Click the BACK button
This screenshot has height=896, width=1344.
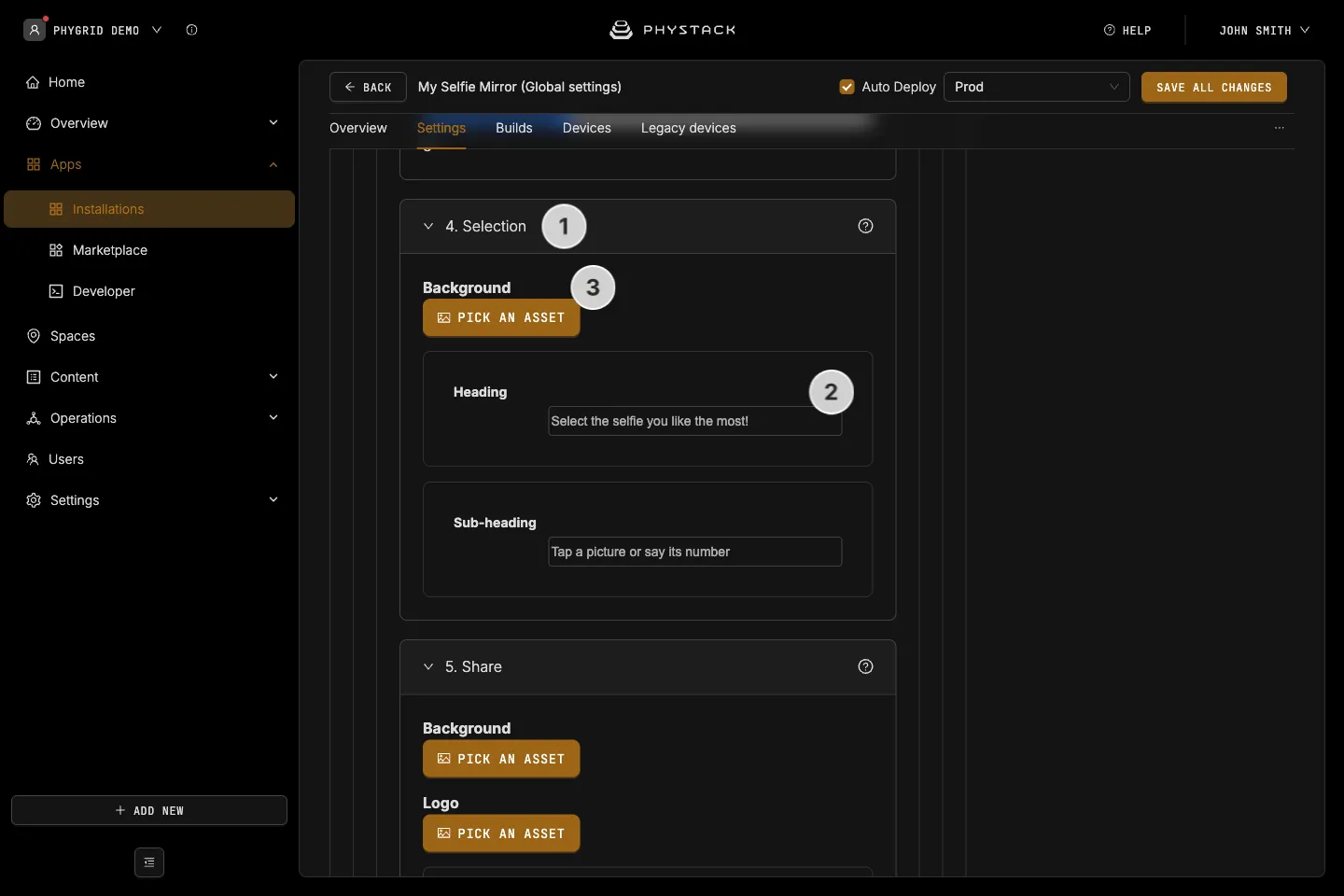[x=368, y=87]
